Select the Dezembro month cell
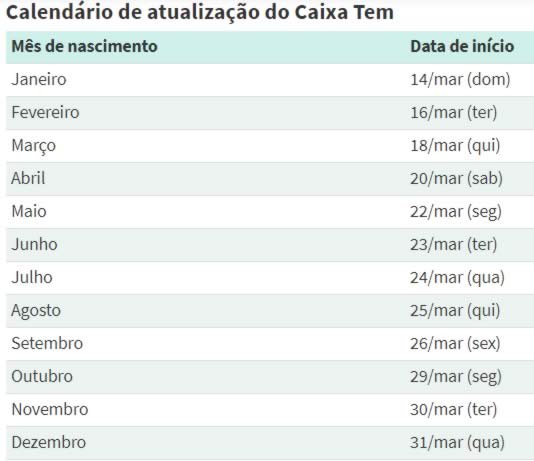The image size is (534, 461). point(49,442)
